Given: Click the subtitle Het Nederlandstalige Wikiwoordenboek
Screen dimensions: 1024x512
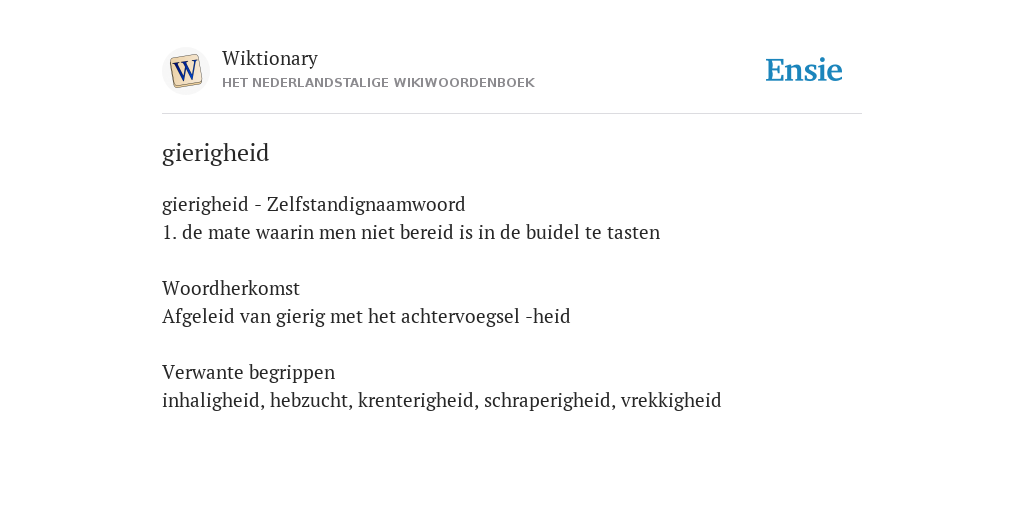Looking at the screenshot, I should pos(378,83).
